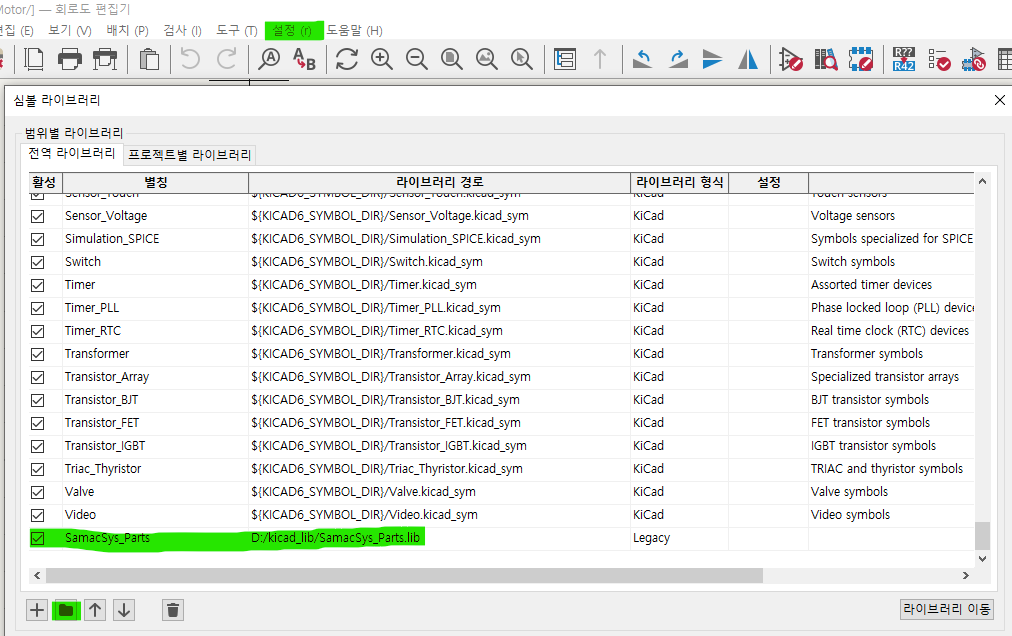Open the 설정 (r) menu
Viewport: 1012px width, 636px height.
pyautogui.click(x=292, y=30)
